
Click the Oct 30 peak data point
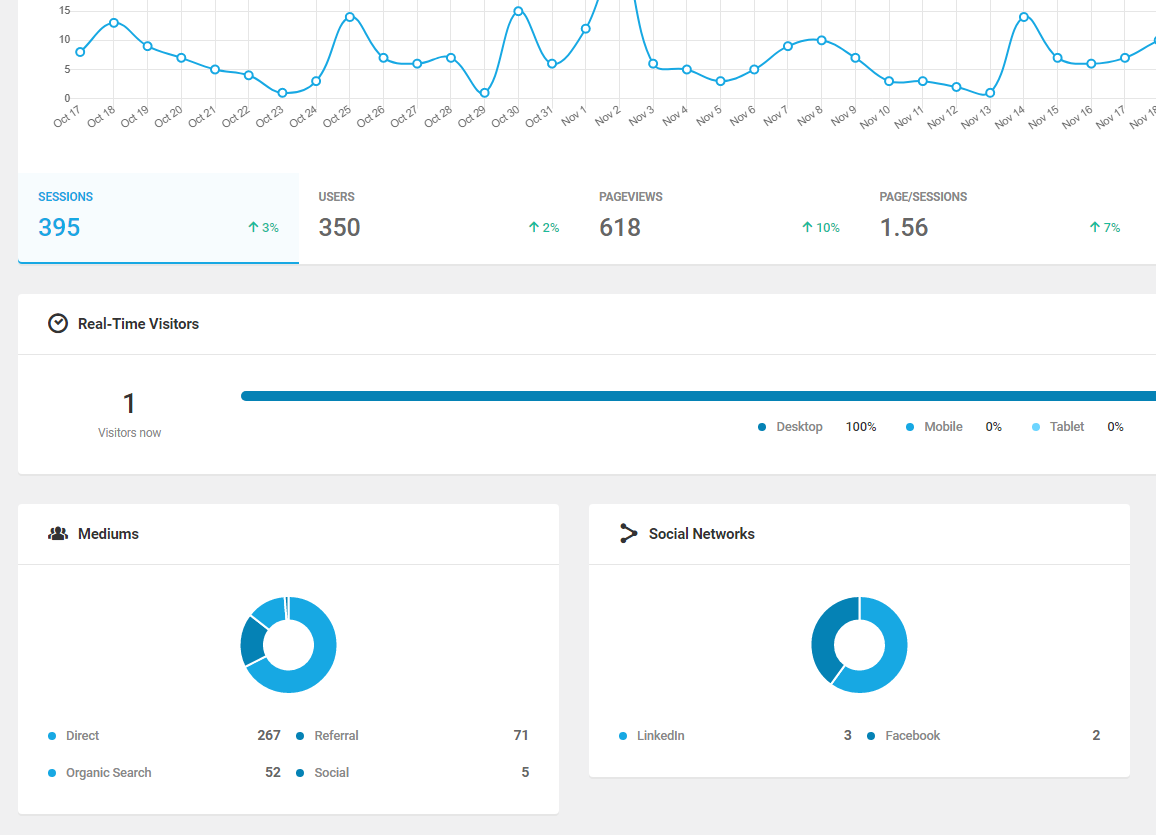(518, 11)
